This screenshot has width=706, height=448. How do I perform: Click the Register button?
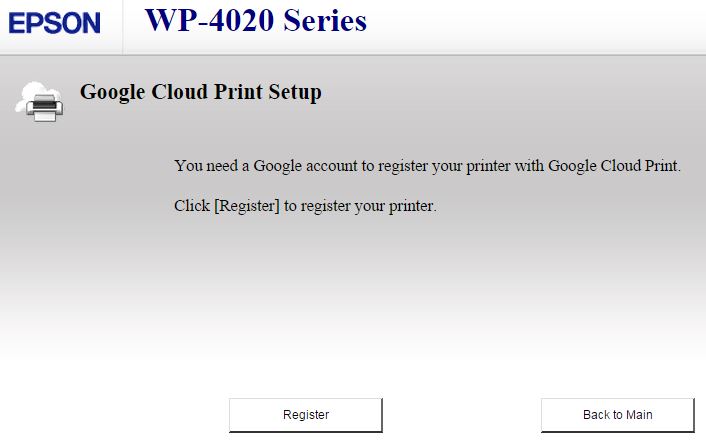pyautogui.click(x=306, y=415)
